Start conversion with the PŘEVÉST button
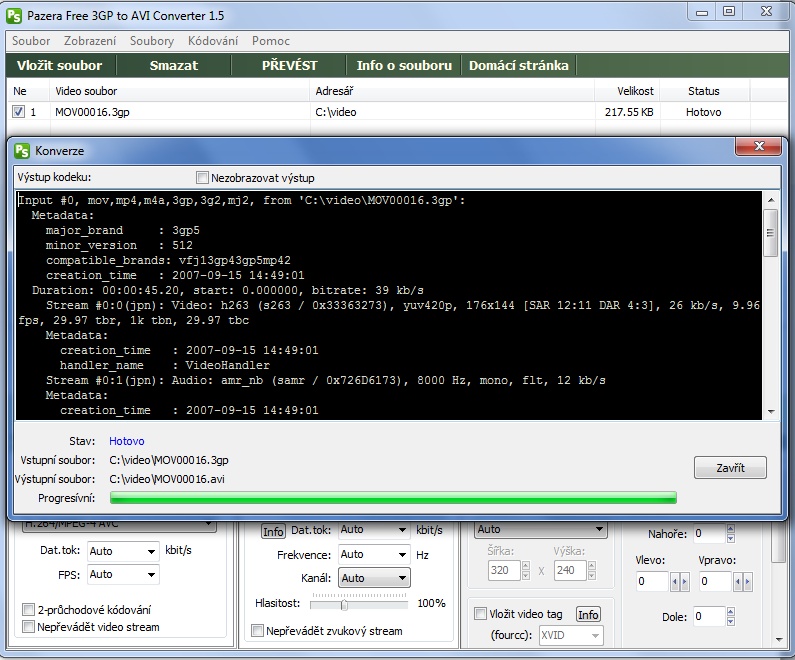The image size is (795, 660). tap(289, 65)
